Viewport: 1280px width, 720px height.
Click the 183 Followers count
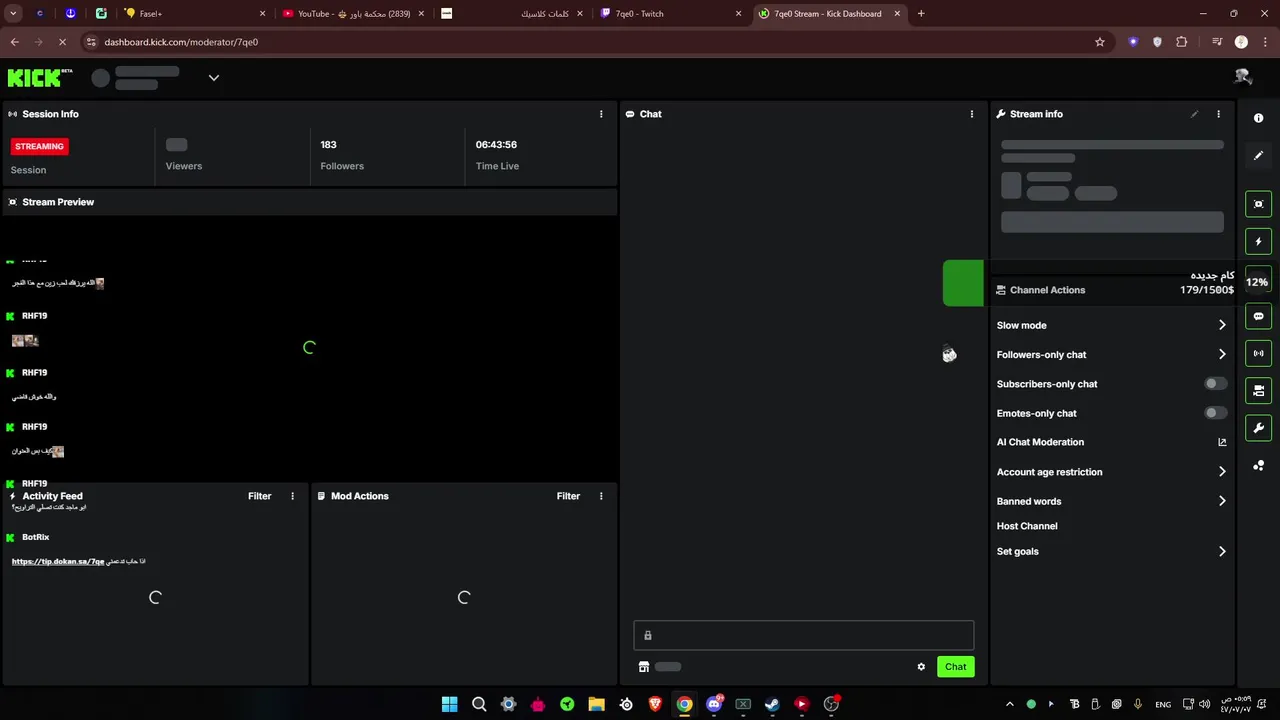328,145
